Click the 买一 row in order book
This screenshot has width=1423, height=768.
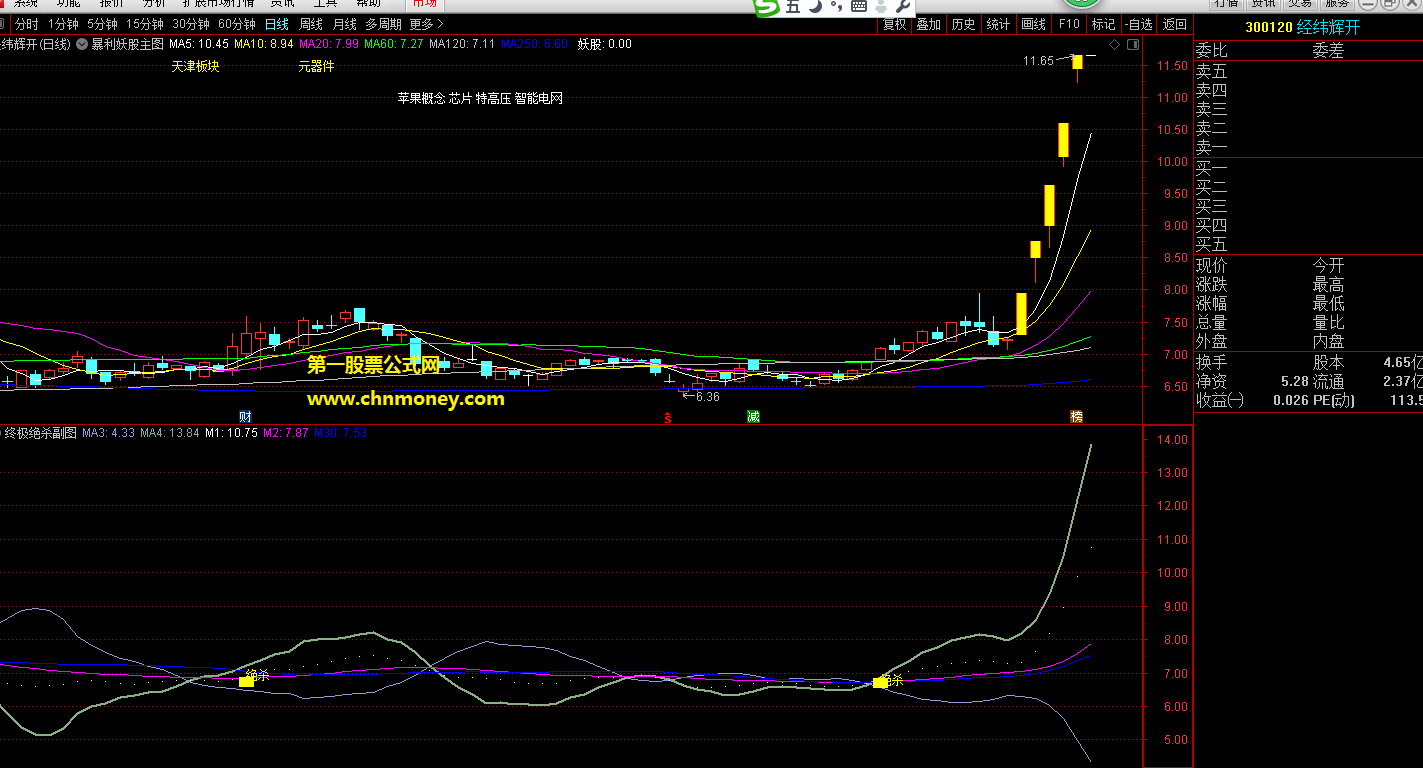tap(1309, 168)
